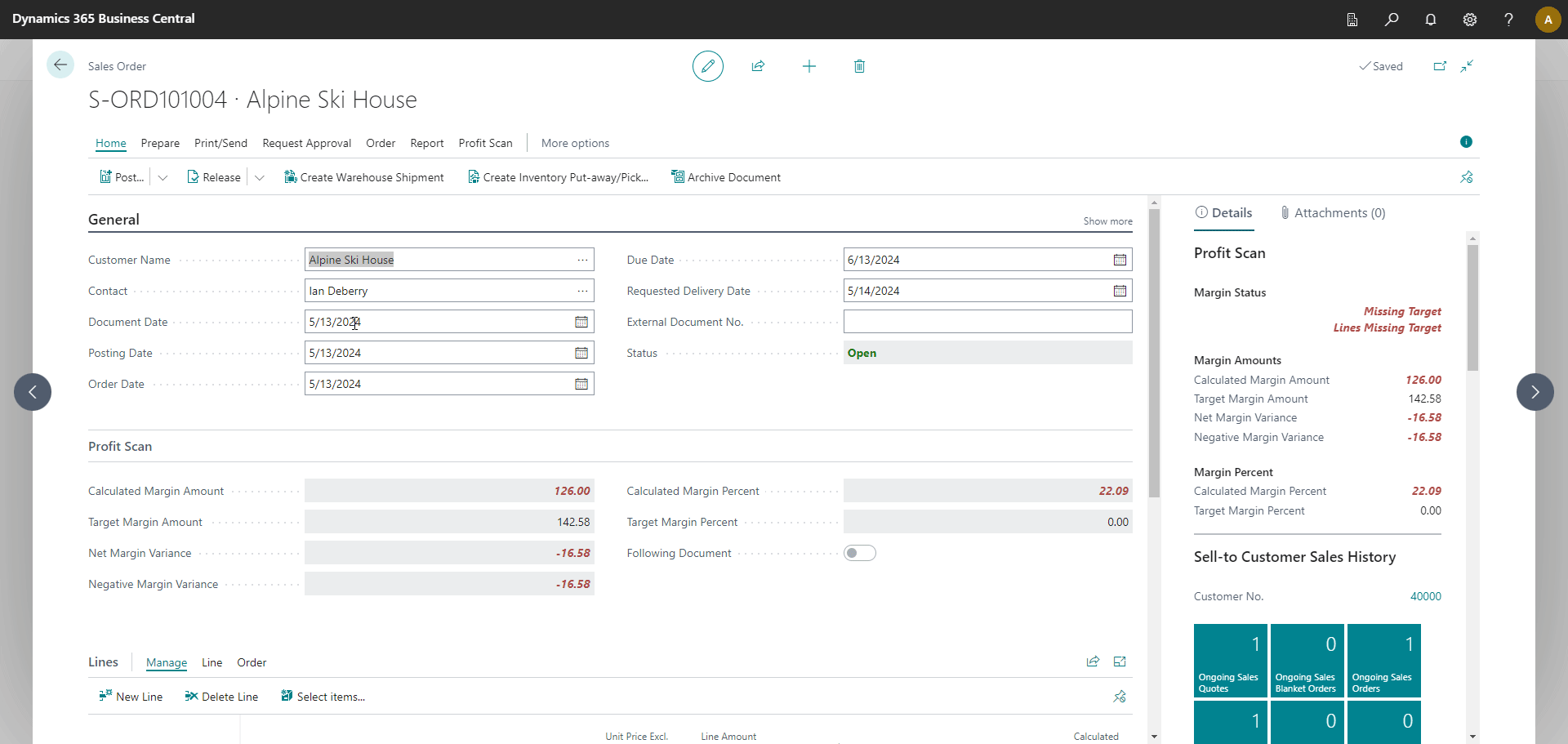1568x744 pixels.
Task: Click Create Warehouse Shipment button
Action: (364, 177)
